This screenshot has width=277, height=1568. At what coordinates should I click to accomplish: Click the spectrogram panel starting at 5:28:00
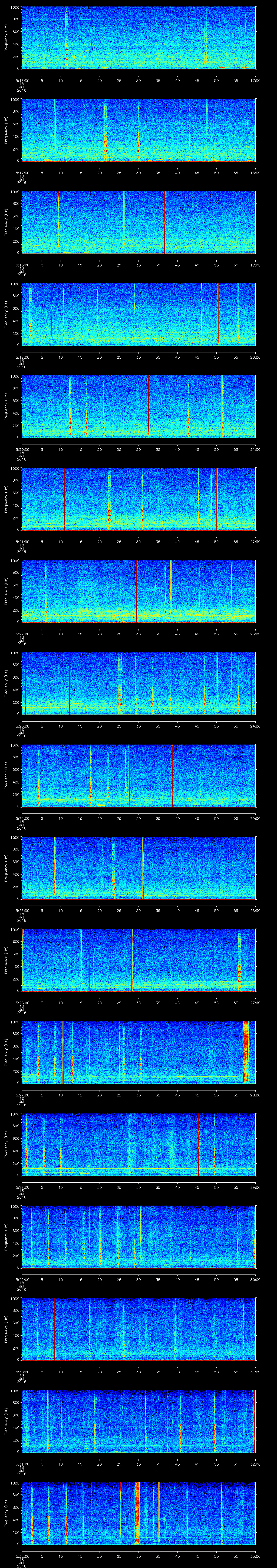tap(139, 1144)
